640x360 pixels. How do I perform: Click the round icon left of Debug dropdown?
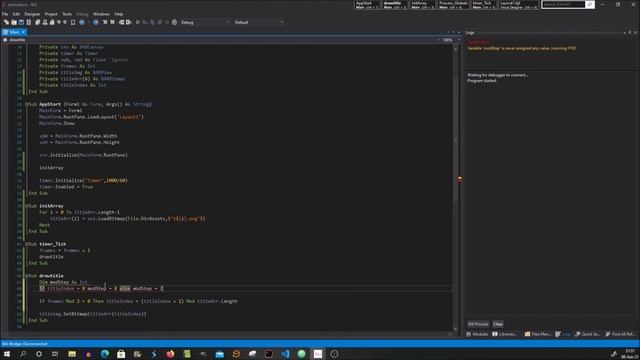[x=174, y=22]
